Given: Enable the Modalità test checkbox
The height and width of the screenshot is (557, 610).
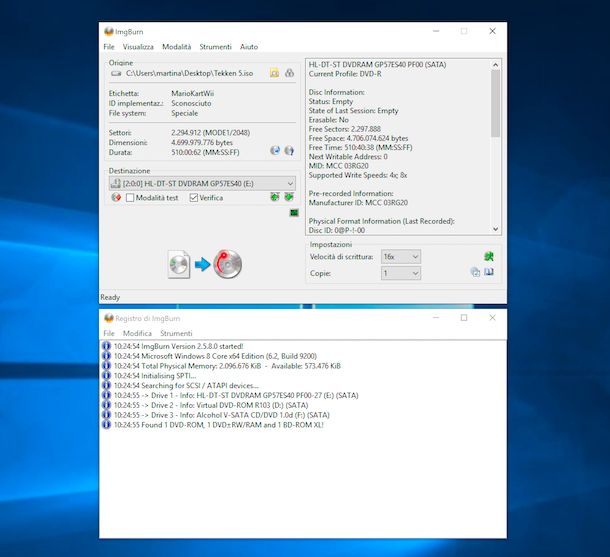Looking at the screenshot, I should [x=130, y=198].
